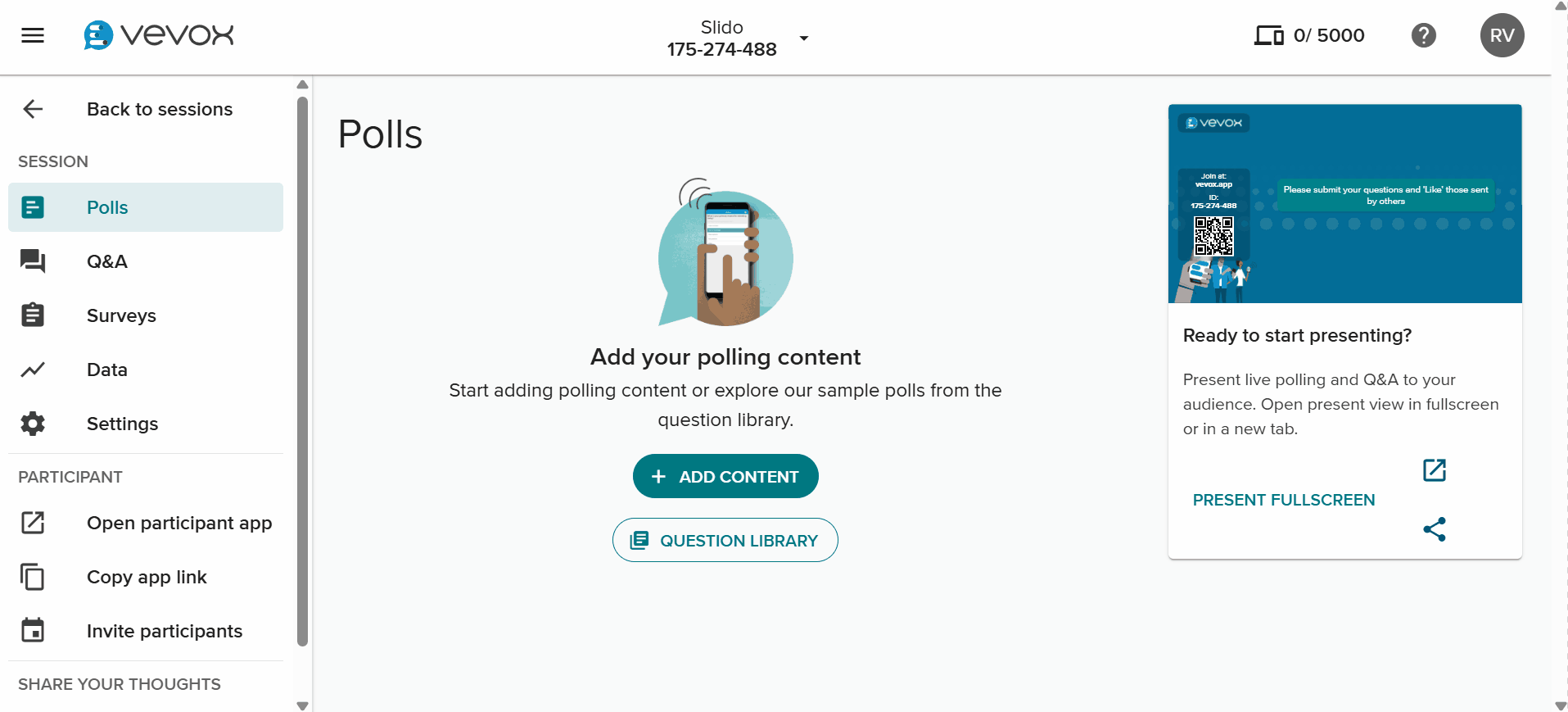This screenshot has height=712, width=1568.
Task: Click the present-in-new-tab icon
Action: click(1435, 470)
